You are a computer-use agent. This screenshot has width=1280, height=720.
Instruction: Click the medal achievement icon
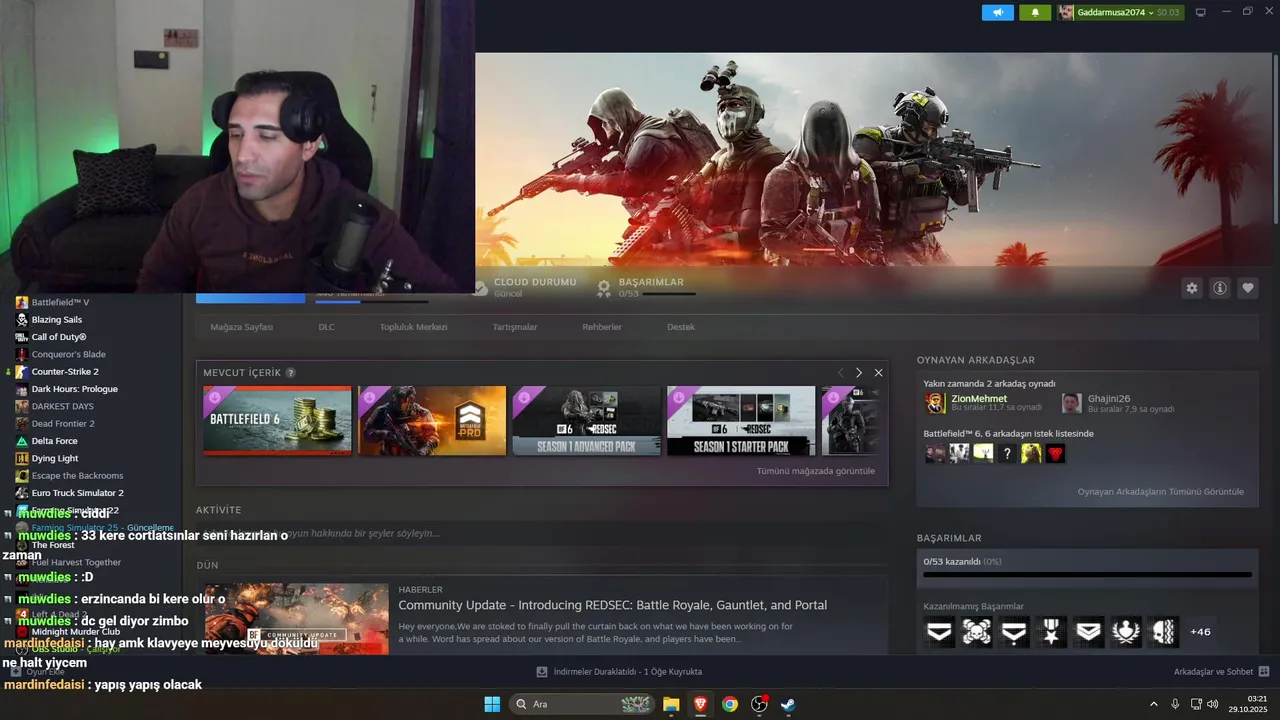point(1051,632)
